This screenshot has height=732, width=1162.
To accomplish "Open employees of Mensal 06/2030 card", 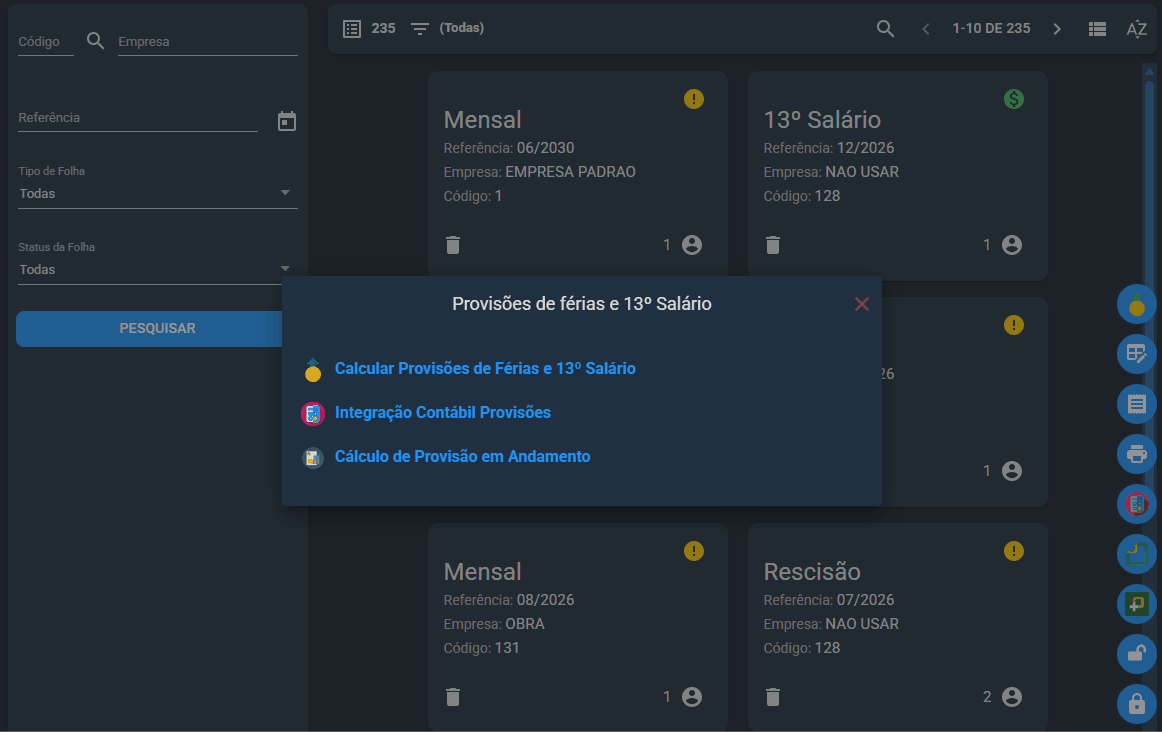I will (x=691, y=245).
